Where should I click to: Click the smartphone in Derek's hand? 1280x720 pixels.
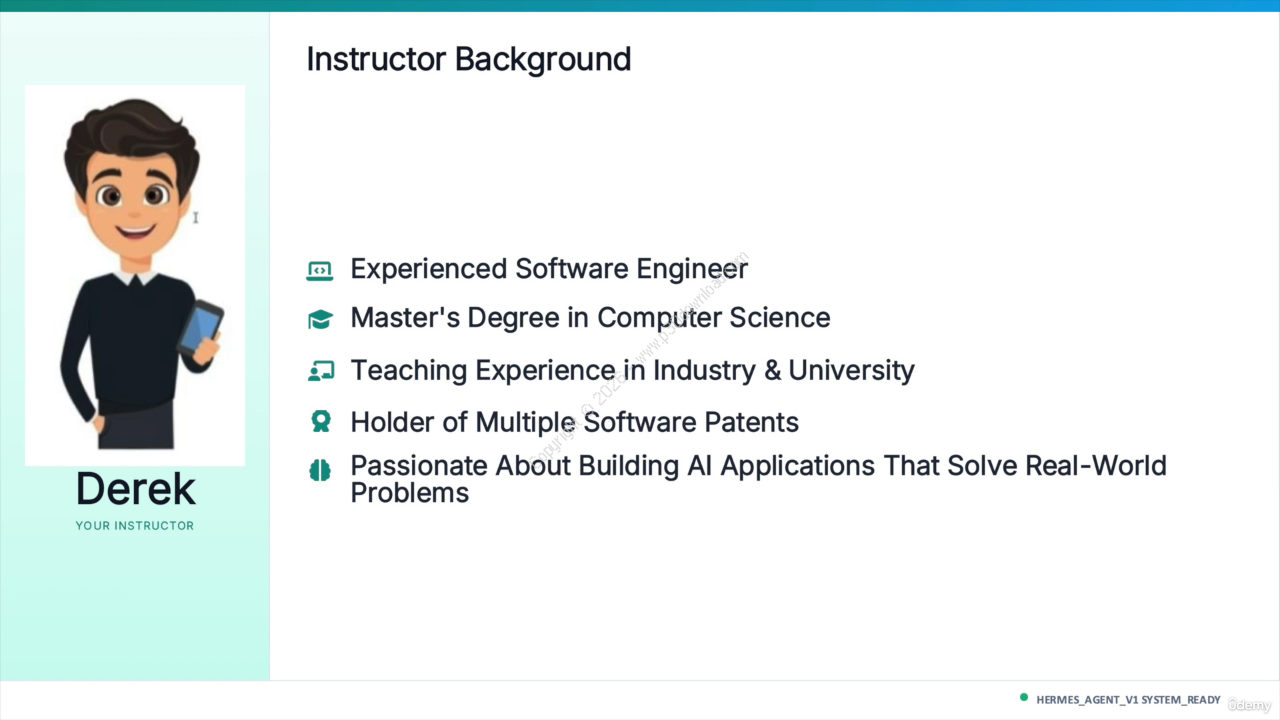200,326
